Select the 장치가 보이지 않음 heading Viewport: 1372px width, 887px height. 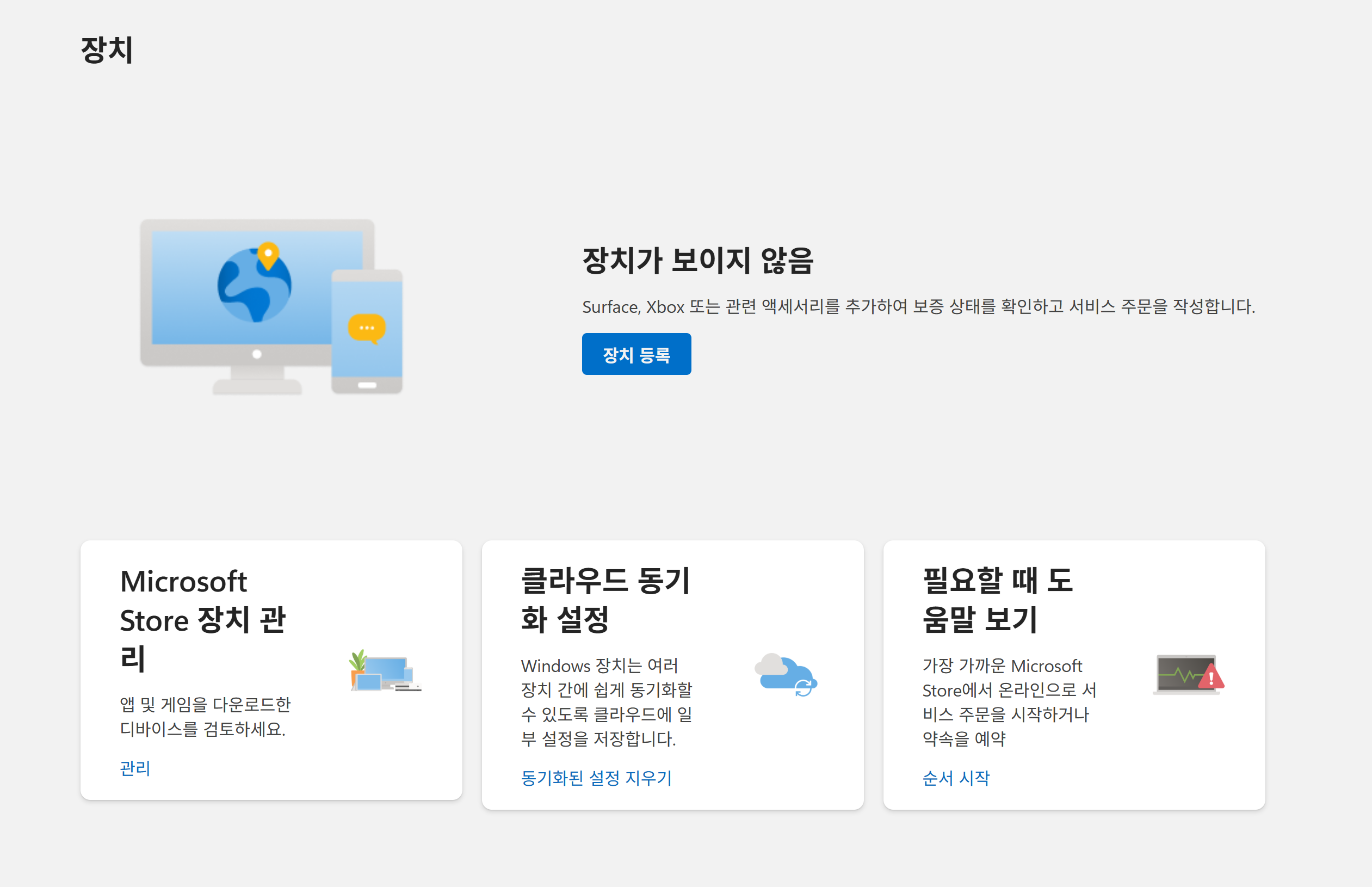point(698,260)
